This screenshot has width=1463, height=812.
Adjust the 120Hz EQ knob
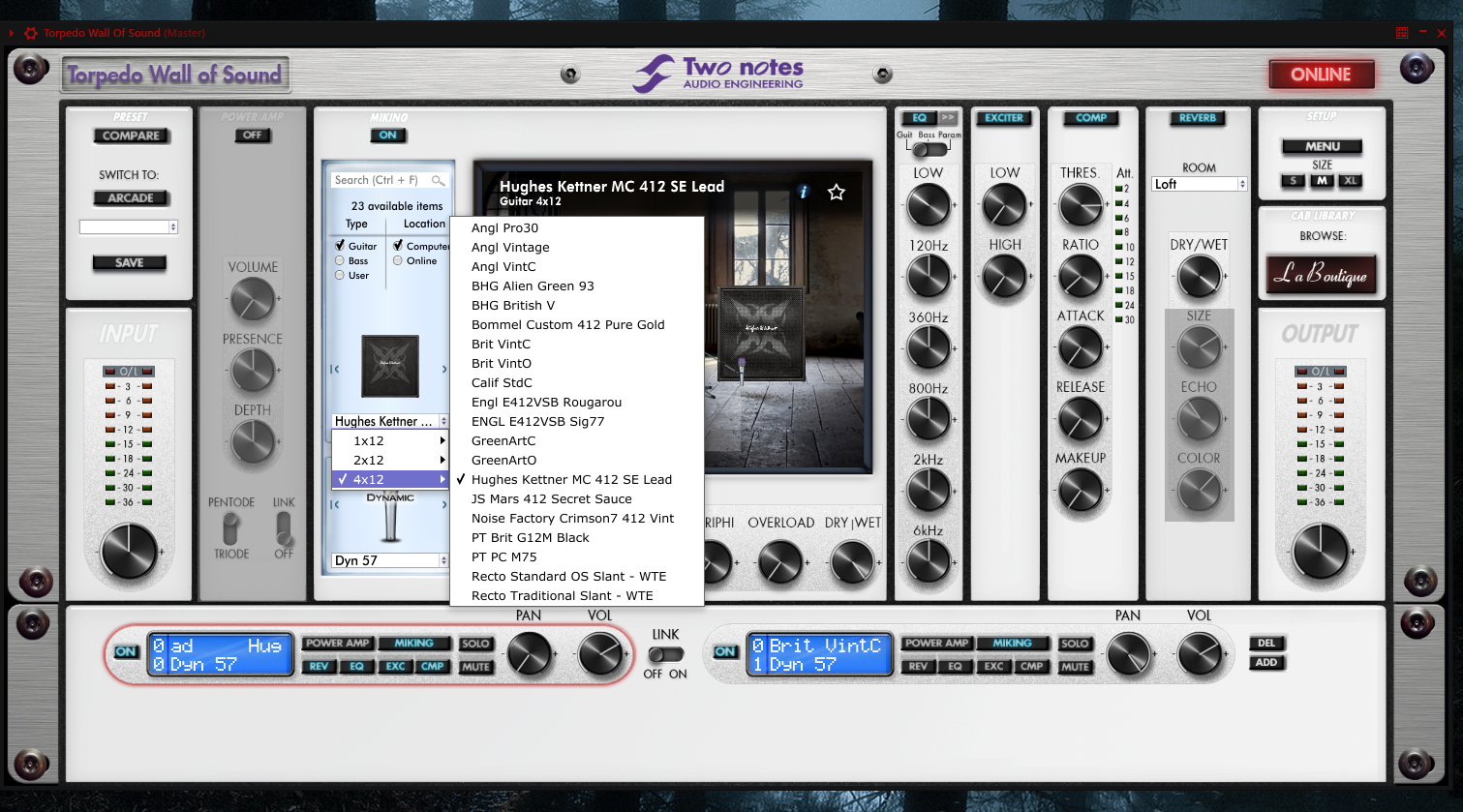tap(928, 277)
